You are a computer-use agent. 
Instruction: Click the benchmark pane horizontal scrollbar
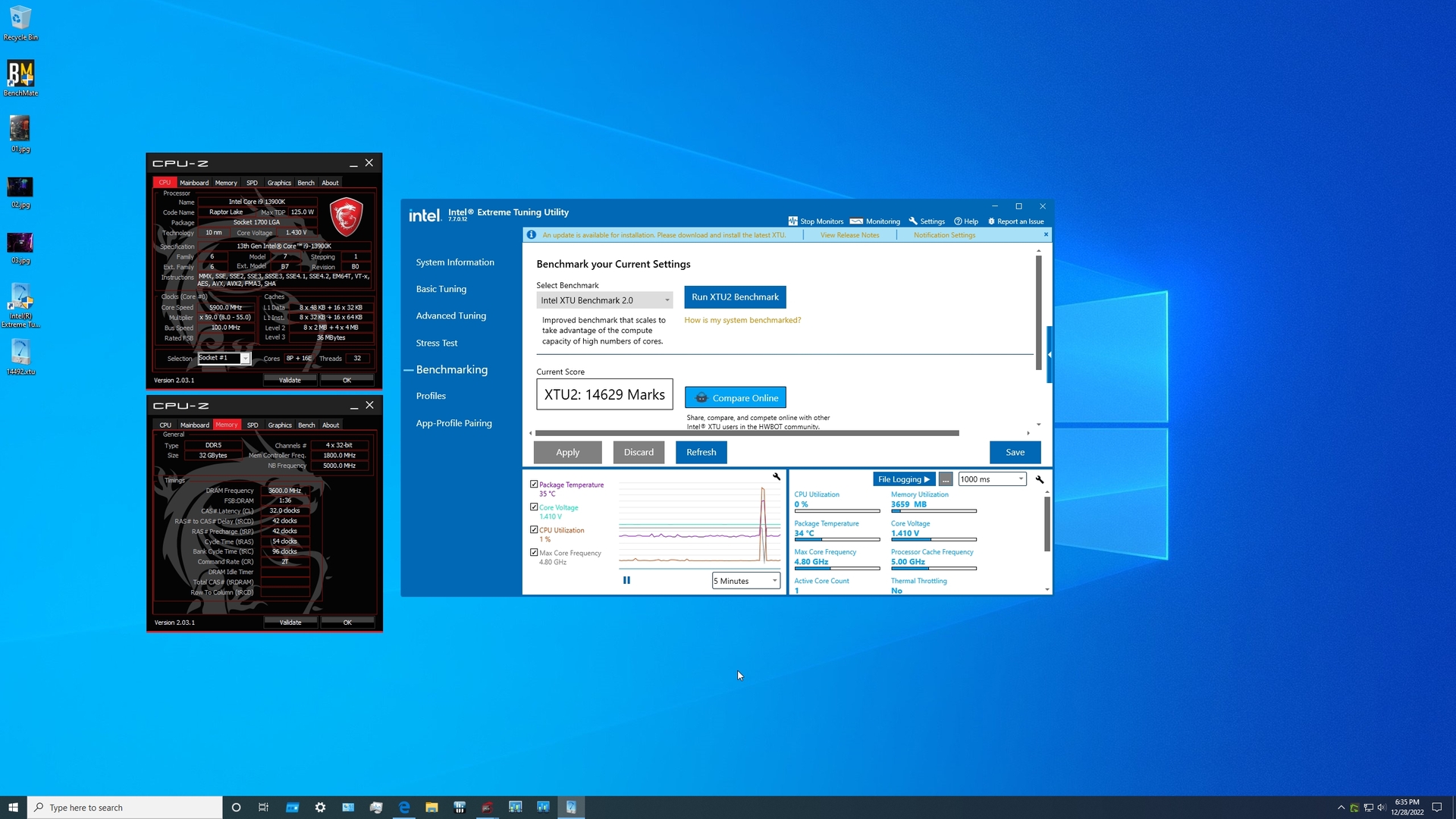point(747,433)
